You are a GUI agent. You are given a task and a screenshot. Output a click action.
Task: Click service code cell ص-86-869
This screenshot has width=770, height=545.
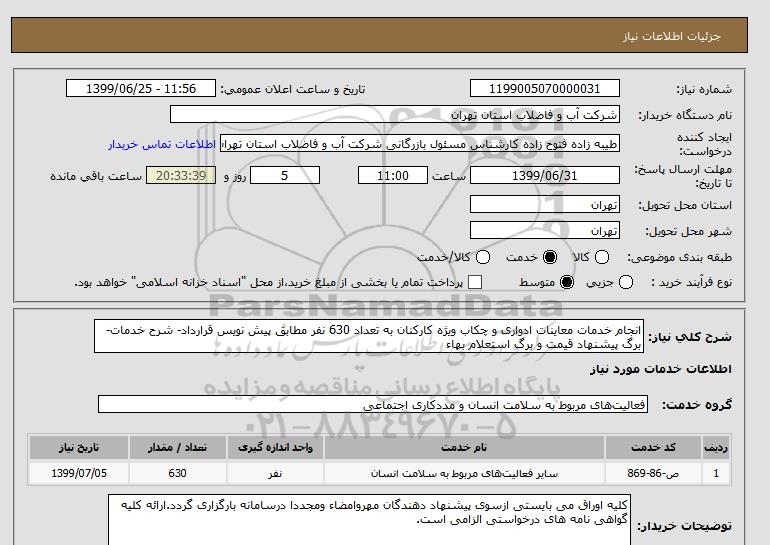click(653, 473)
